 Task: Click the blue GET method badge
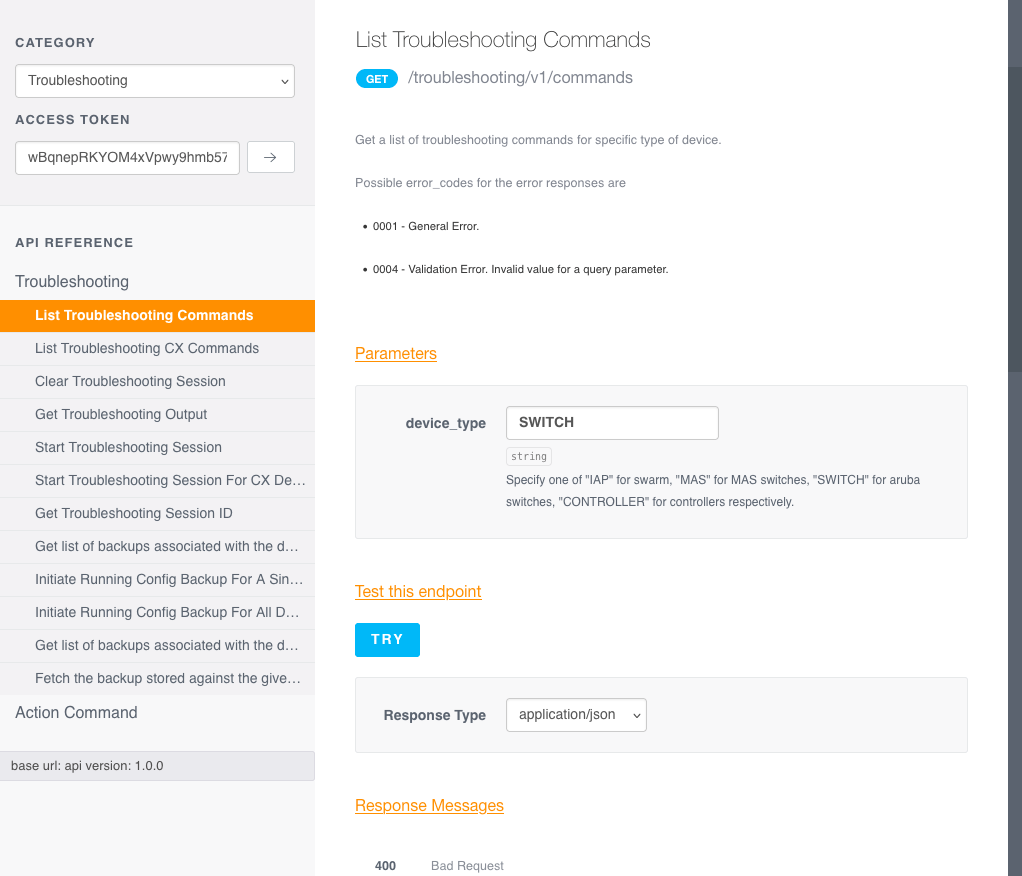[377, 79]
